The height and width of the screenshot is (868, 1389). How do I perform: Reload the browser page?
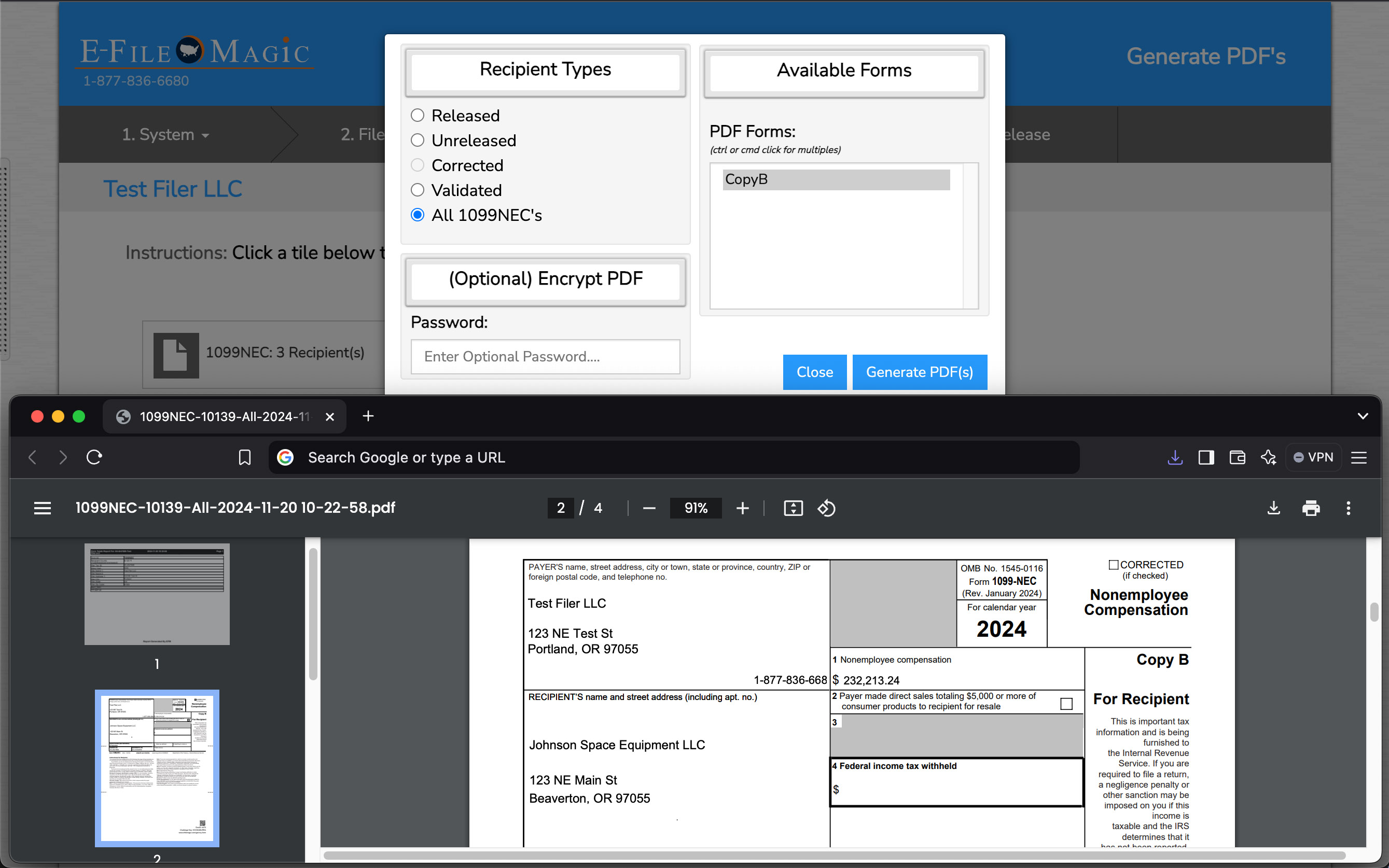94,457
